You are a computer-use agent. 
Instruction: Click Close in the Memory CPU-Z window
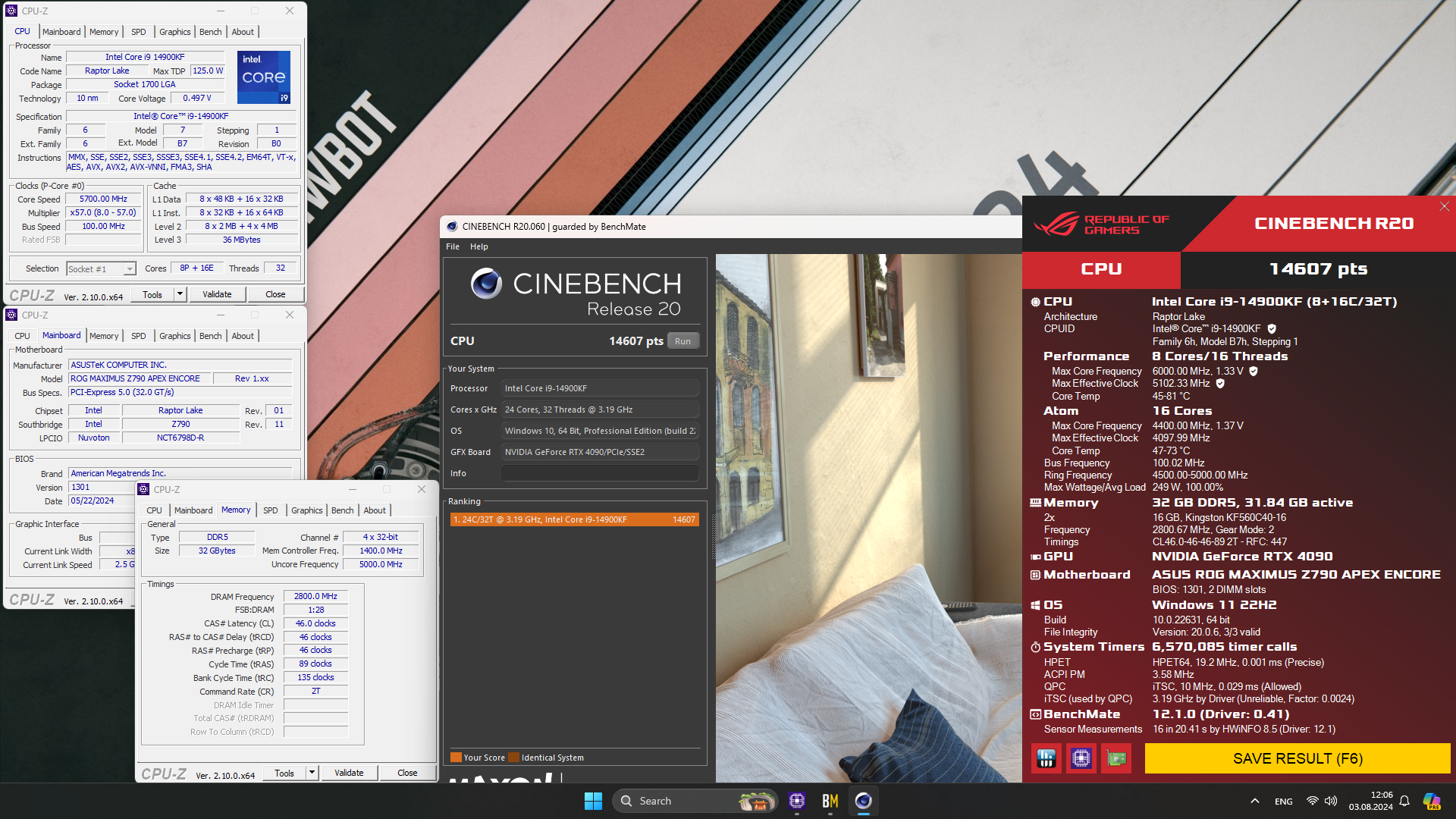[x=407, y=773]
